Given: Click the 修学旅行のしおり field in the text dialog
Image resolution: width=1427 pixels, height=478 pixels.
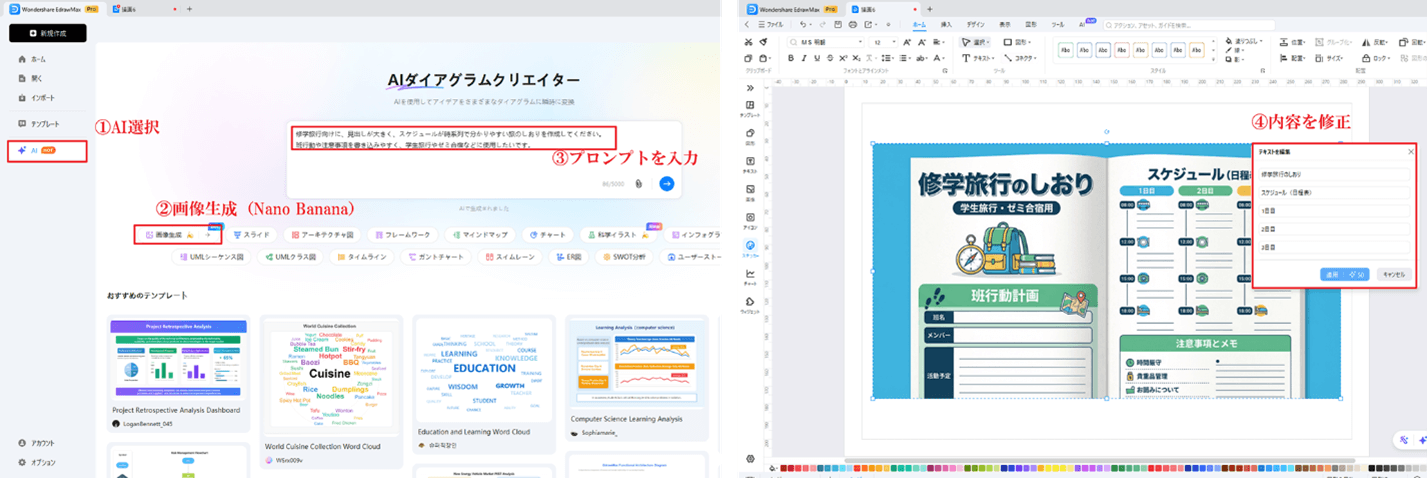Looking at the screenshot, I should [x=1333, y=174].
